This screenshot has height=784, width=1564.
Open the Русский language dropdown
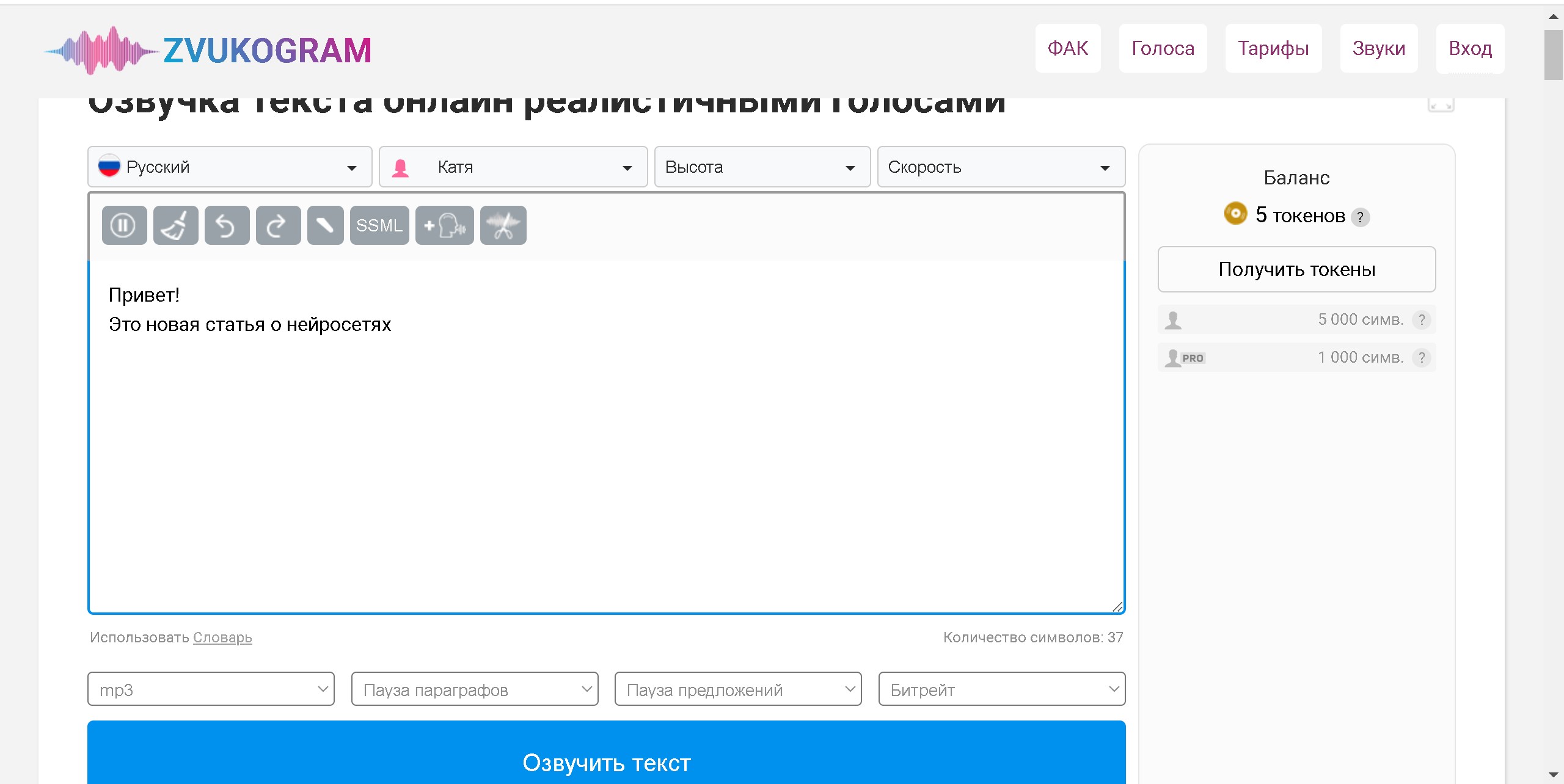(230, 167)
